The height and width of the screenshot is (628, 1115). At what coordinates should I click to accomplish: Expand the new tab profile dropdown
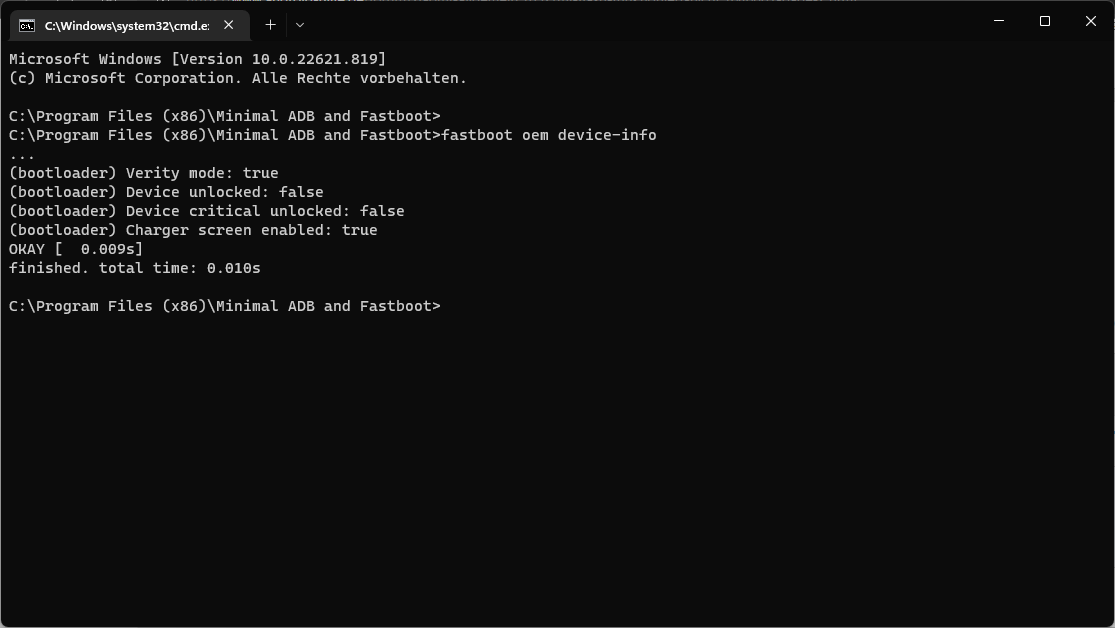point(300,25)
